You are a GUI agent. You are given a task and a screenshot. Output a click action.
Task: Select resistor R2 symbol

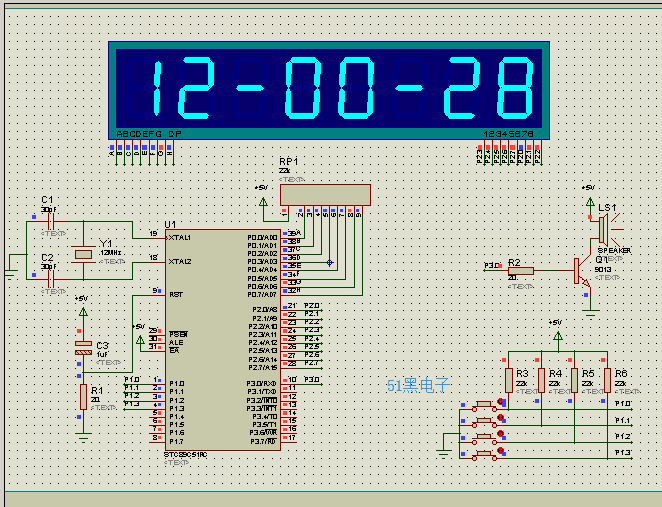pos(521,271)
